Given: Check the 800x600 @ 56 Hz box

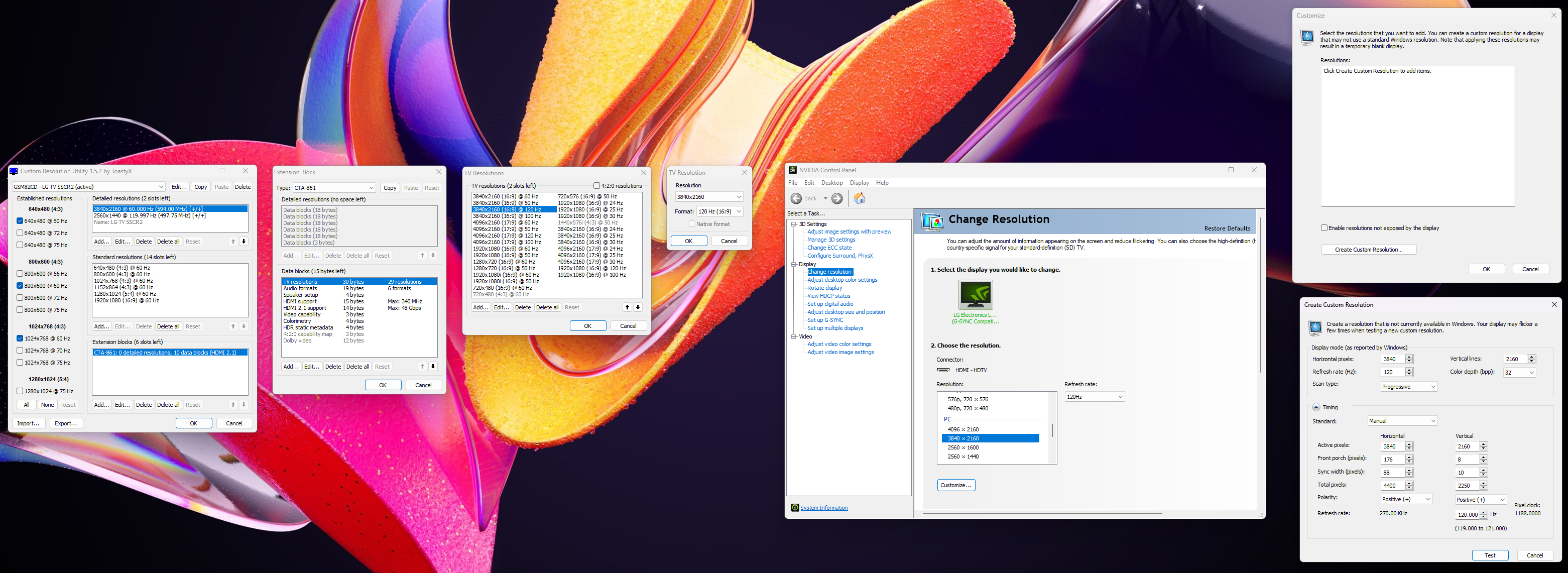Looking at the screenshot, I should tap(20, 274).
